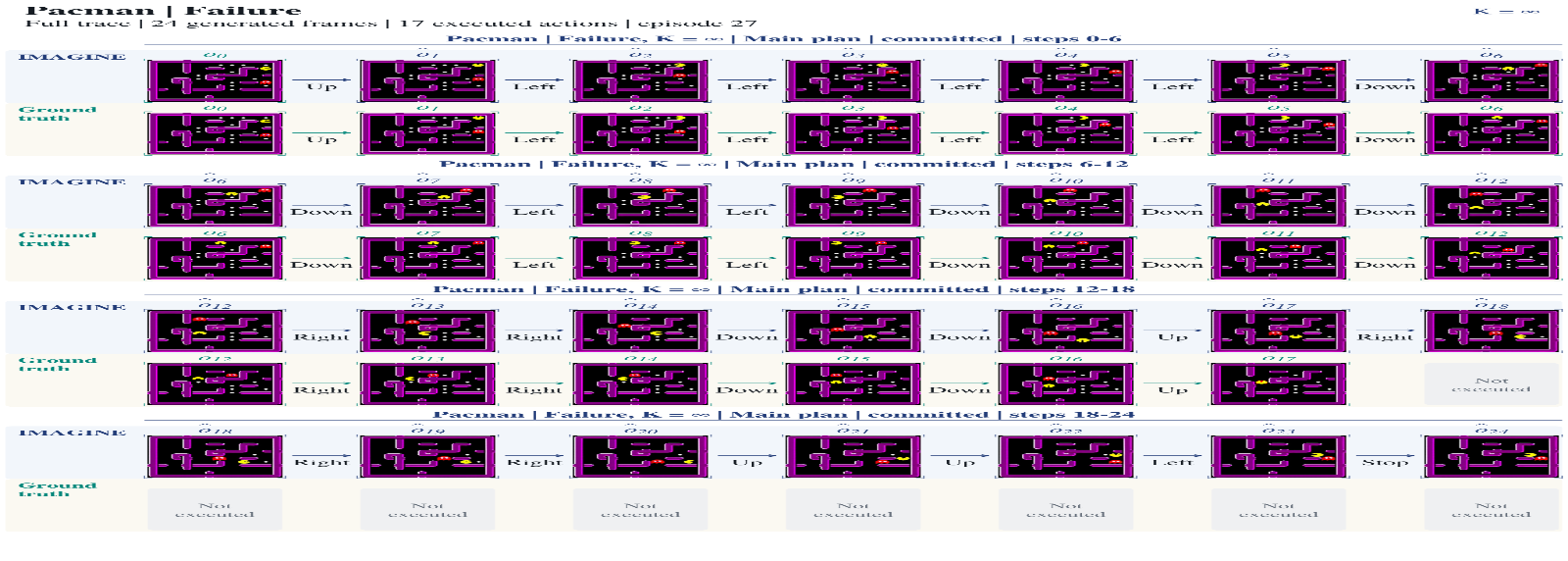Click "Up" action label after Ground truth o16
The height and width of the screenshot is (561, 1568).
(x=1172, y=390)
